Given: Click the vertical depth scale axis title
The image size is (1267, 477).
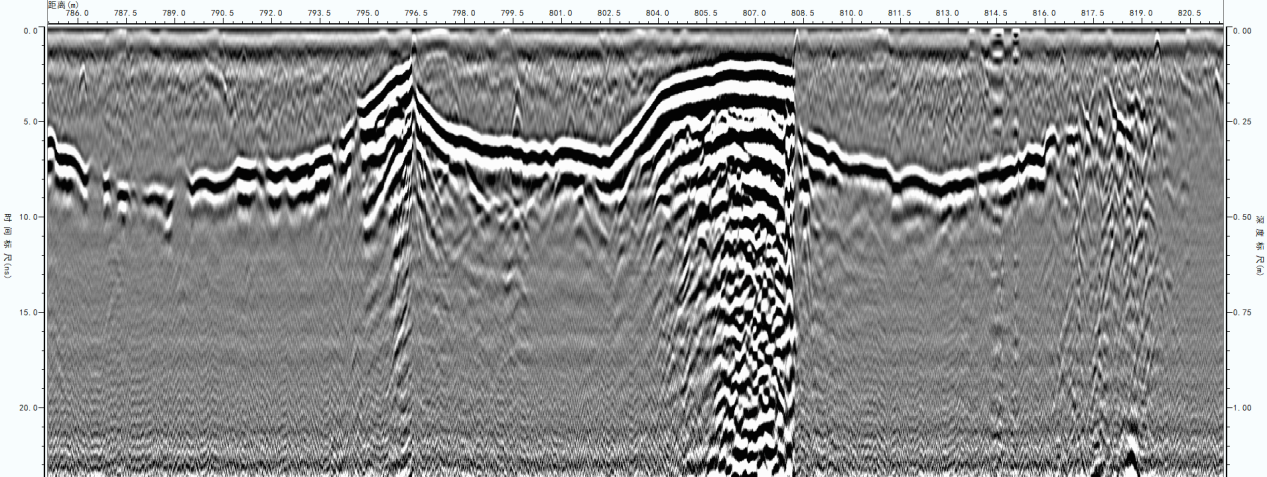Looking at the screenshot, I should click(1259, 245).
